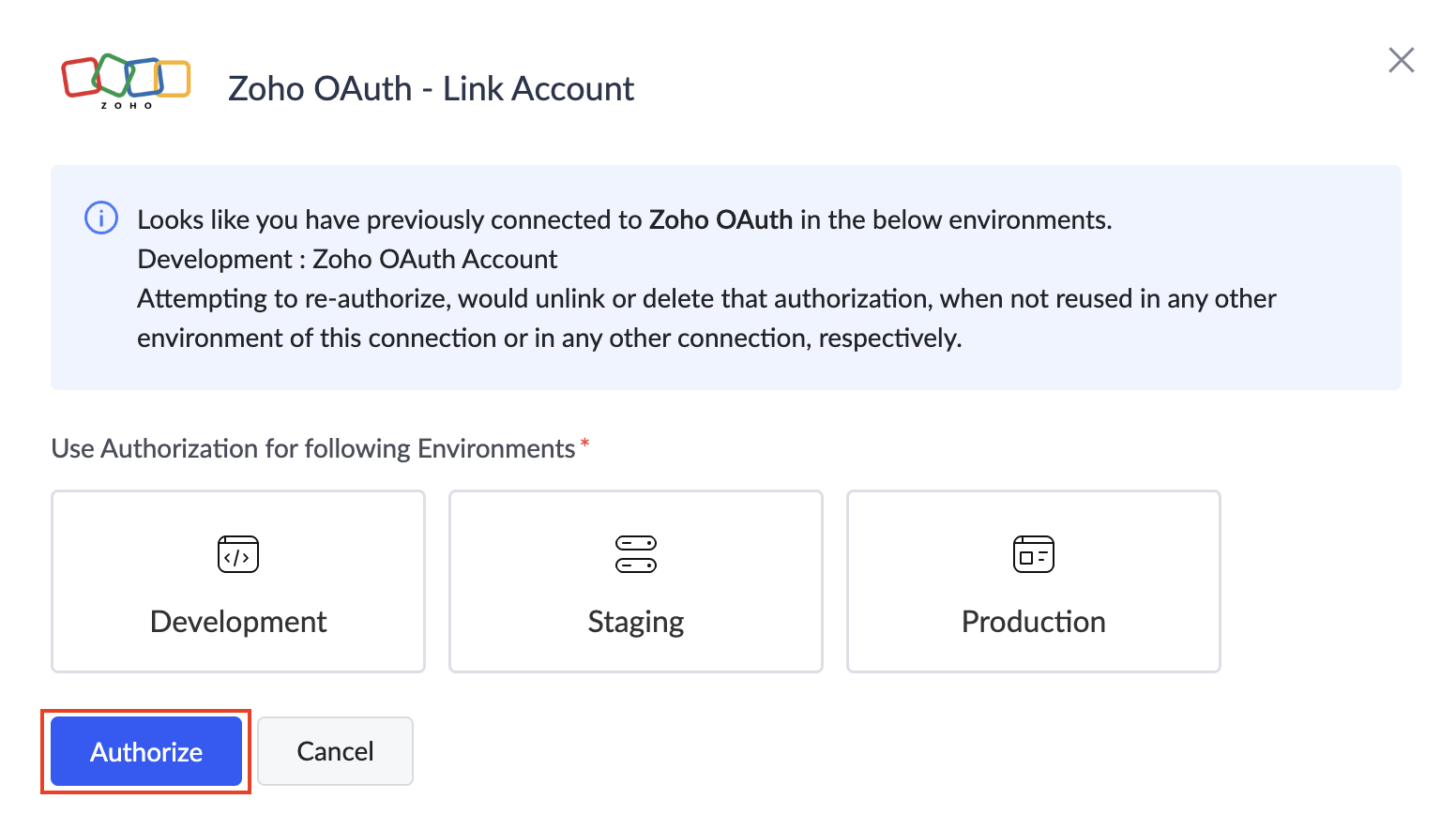Click the "Looks like you have previously connected" text
The height and width of the screenshot is (829, 1456).
point(389,219)
